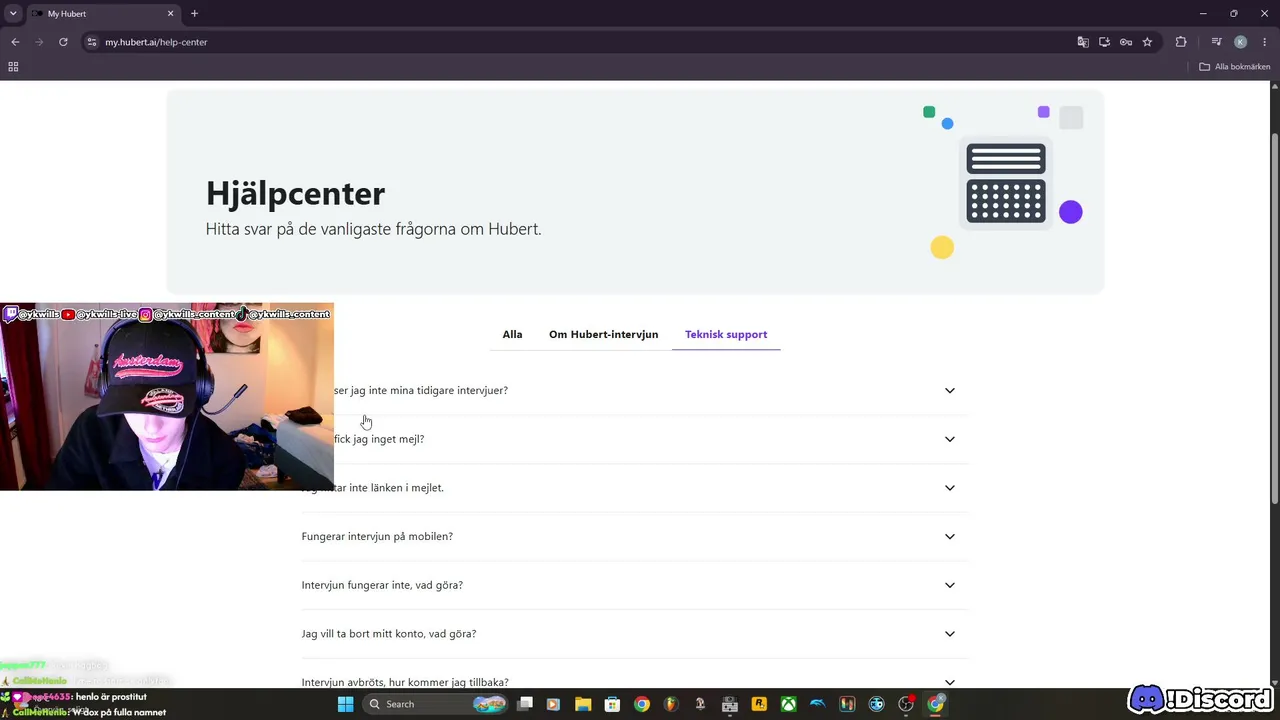Expand the 'fick jag inget mejl' question
This screenshot has height=720, width=1280.
click(635, 439)
